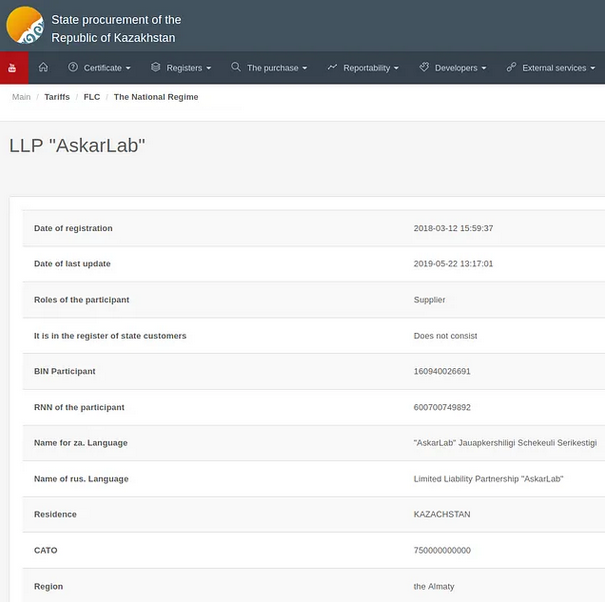Click the purchase search magnifier icon
Viewport: 605px width, 603px height.
tap(236, 68)
